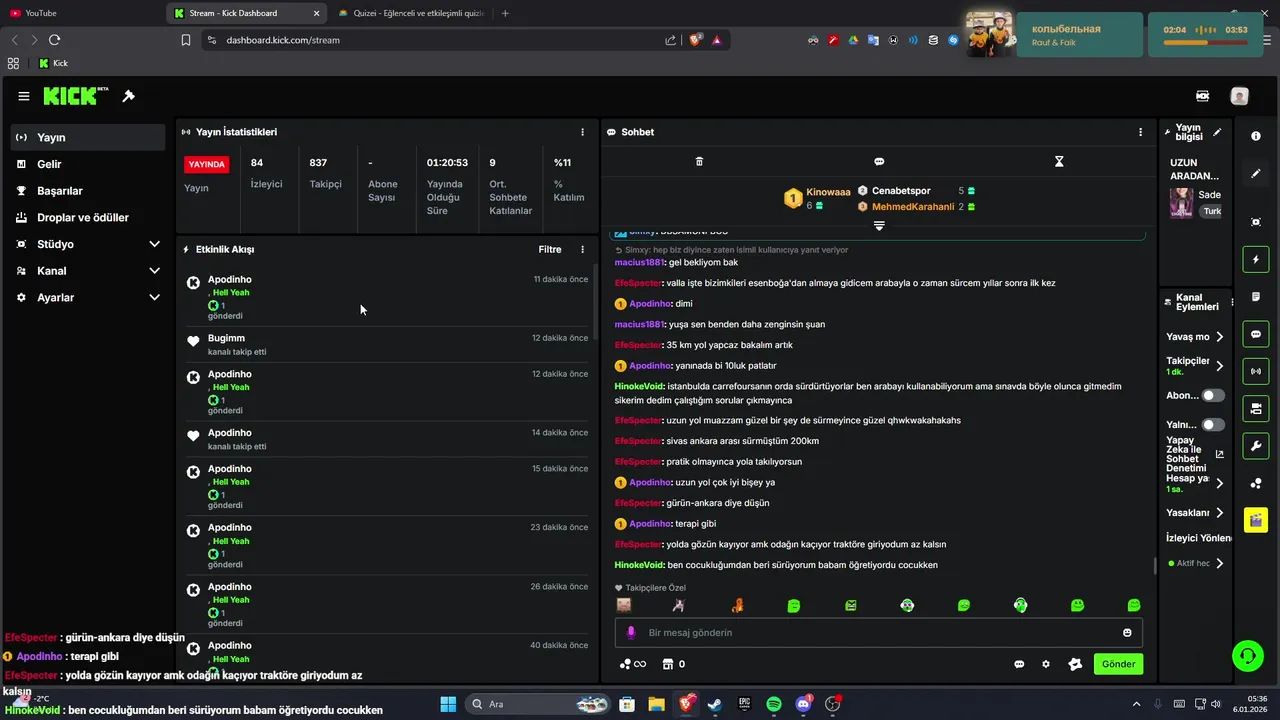Screen dimensions: 1280x720
Task: Click the channel points icon below the chat
Action: [633, 664]
